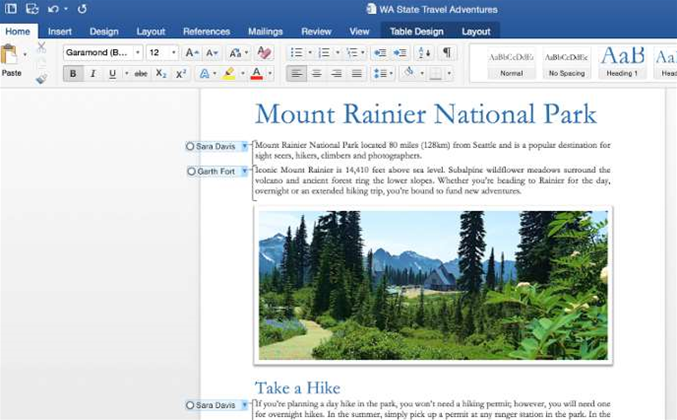Viewport: 677px width, 420px height.
Task: Toggle underline formatting
Action: click(x=112, y=73)
